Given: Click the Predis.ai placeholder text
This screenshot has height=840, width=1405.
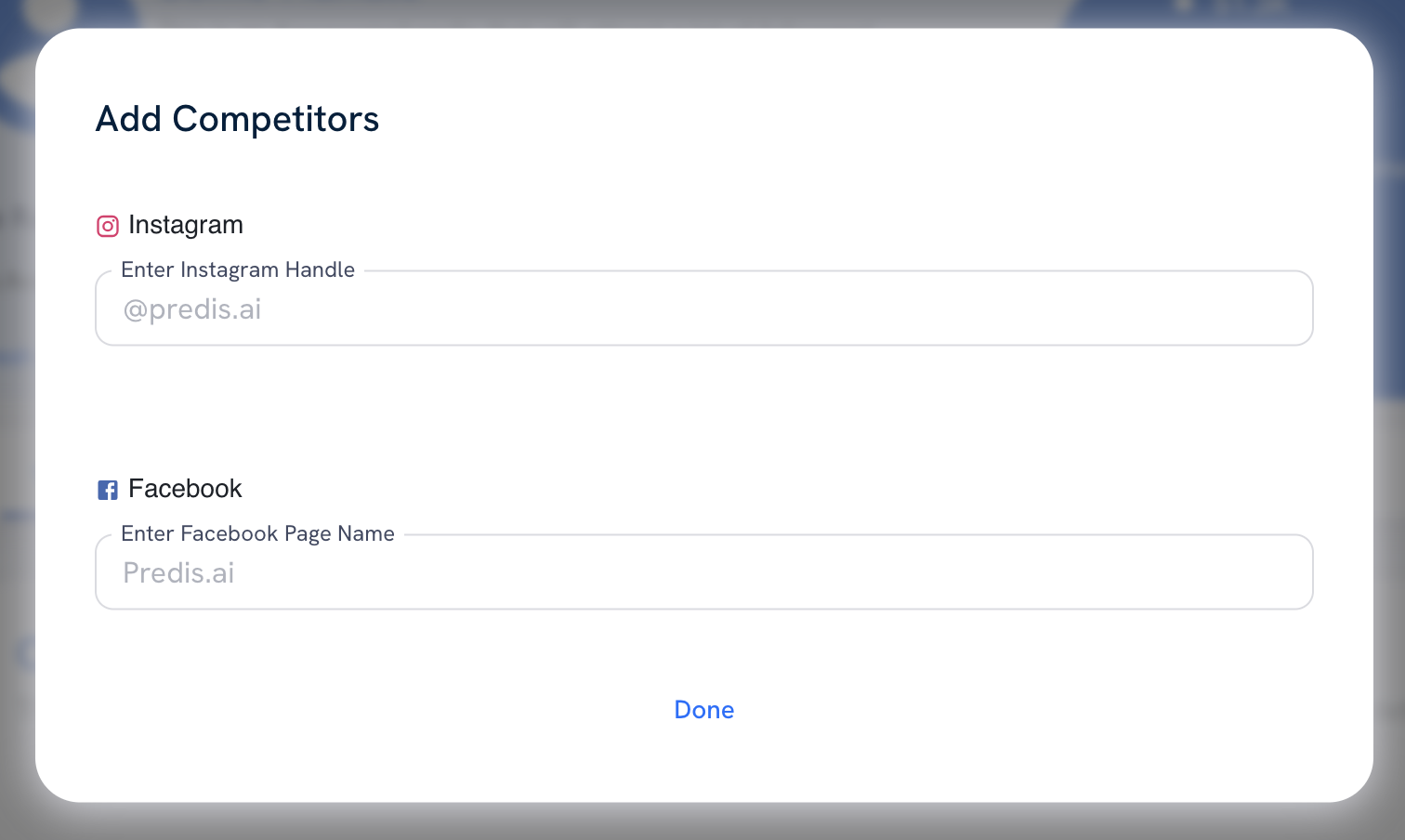Looking at the screenshot, I should click(x=178, y=572).
